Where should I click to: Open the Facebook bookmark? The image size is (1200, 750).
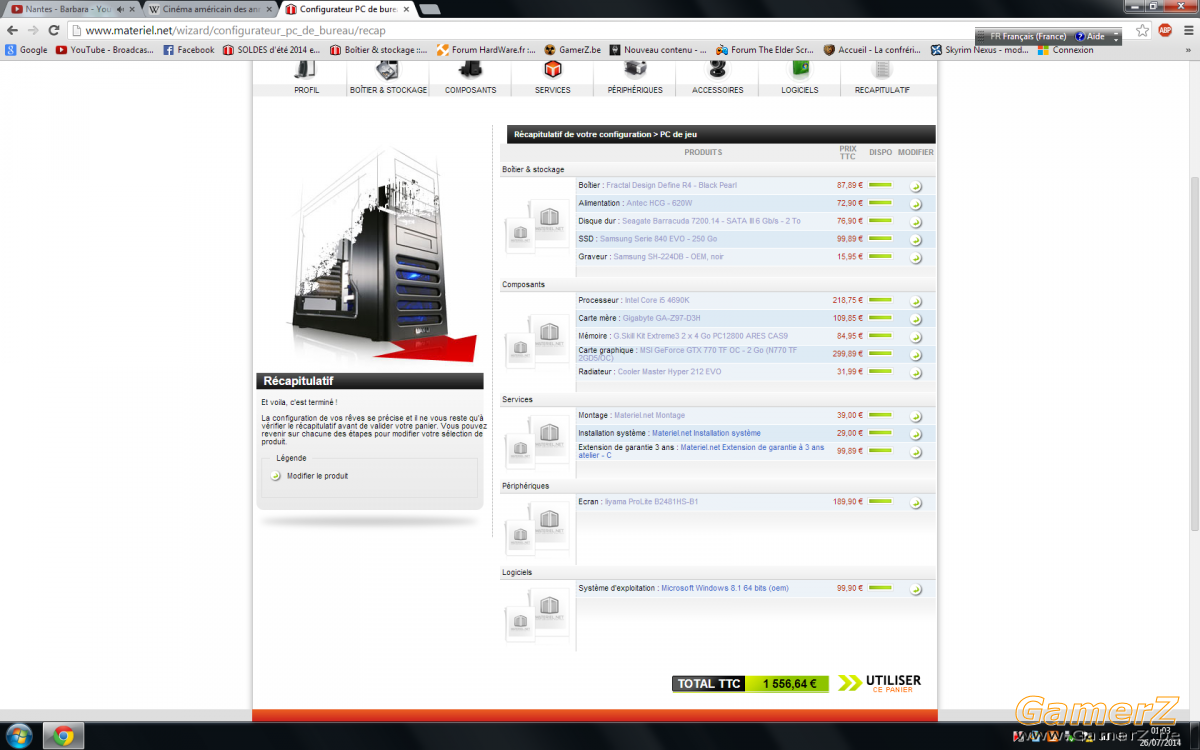click(188, 49)
